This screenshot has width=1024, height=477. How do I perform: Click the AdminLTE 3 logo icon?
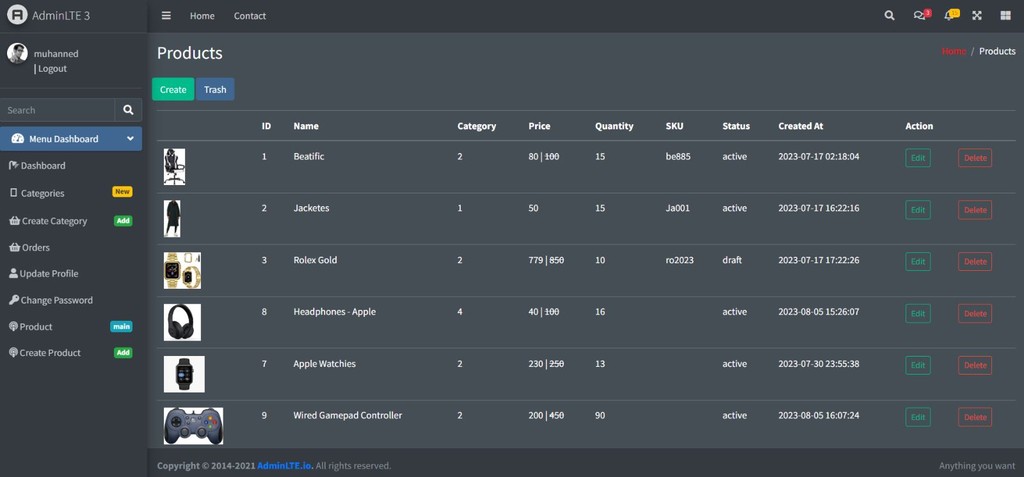point(17,15)
